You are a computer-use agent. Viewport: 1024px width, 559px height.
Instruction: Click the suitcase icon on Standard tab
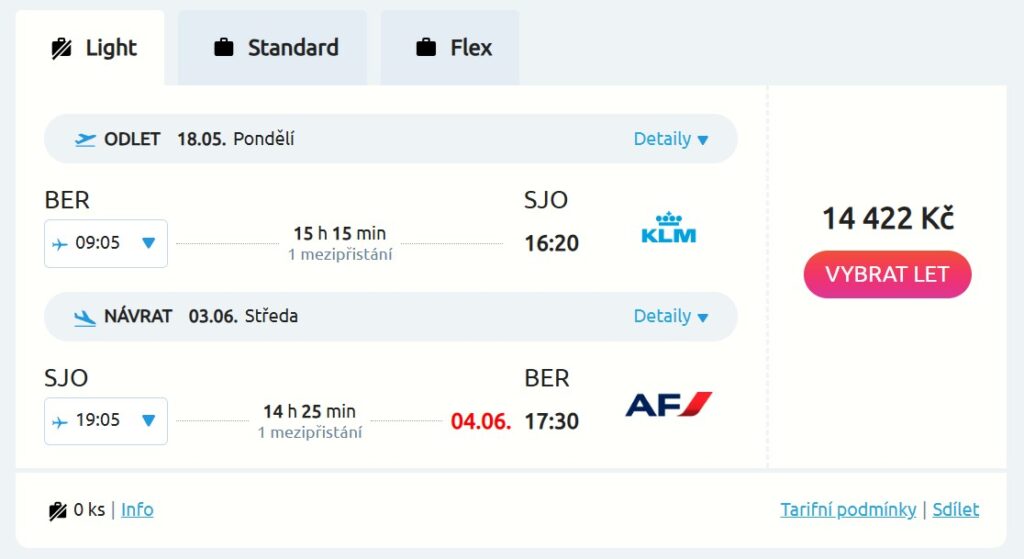pos(224,48)
